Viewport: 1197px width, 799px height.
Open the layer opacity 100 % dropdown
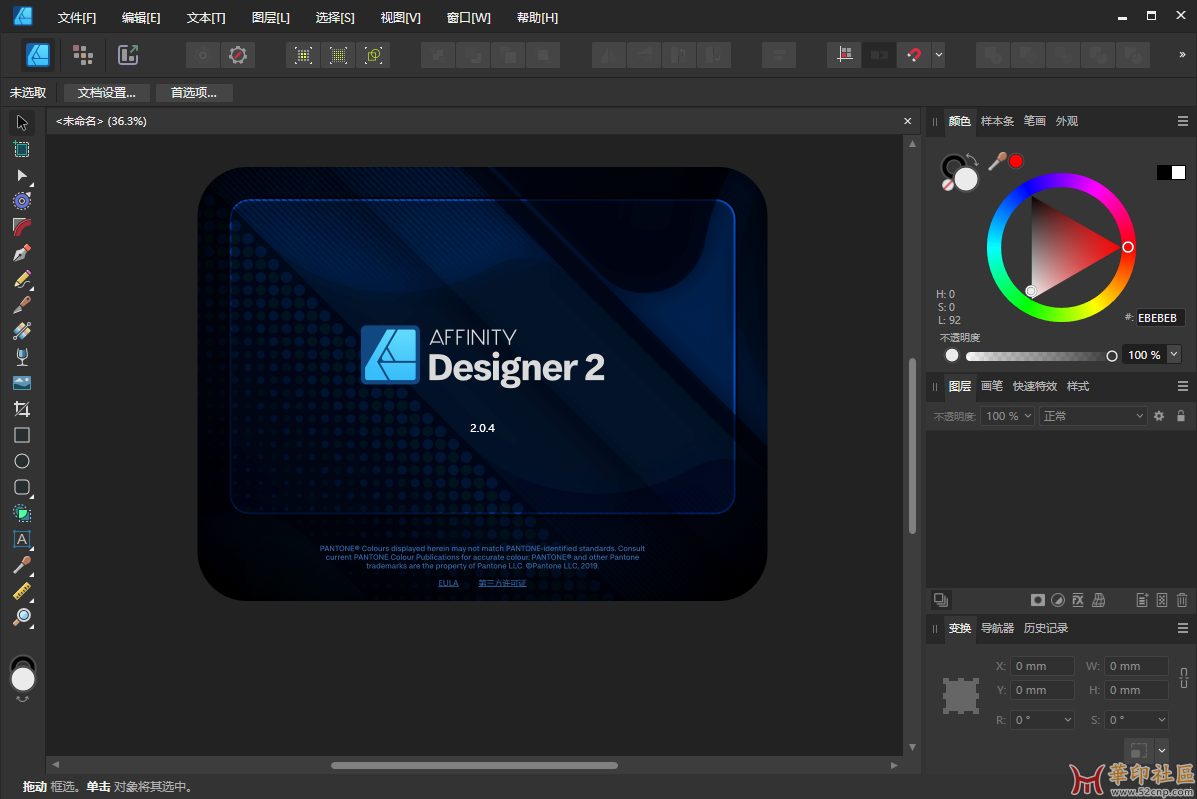pyautogui.click(x=1008, y=416)
